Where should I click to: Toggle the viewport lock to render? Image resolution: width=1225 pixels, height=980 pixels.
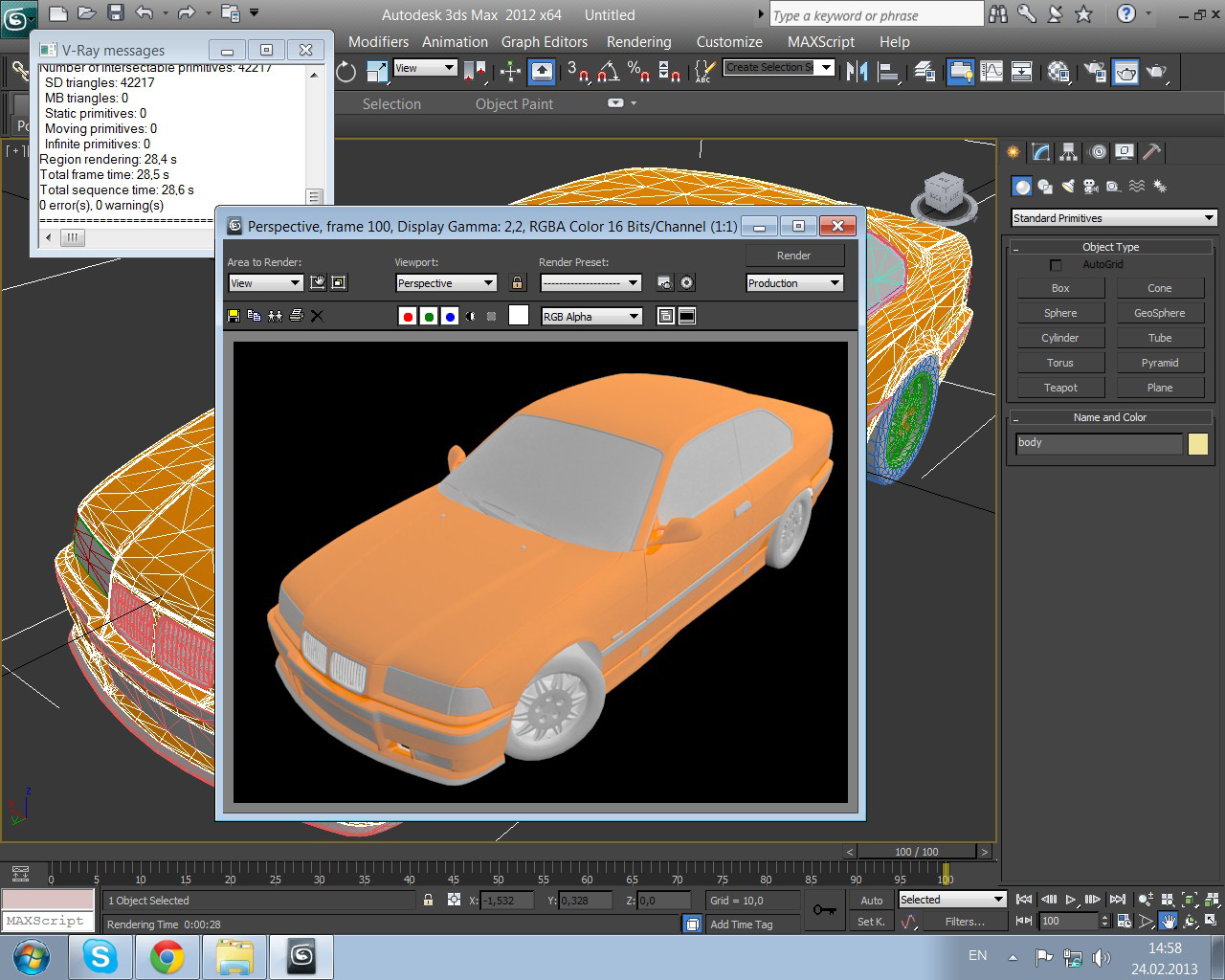[517, 283]
